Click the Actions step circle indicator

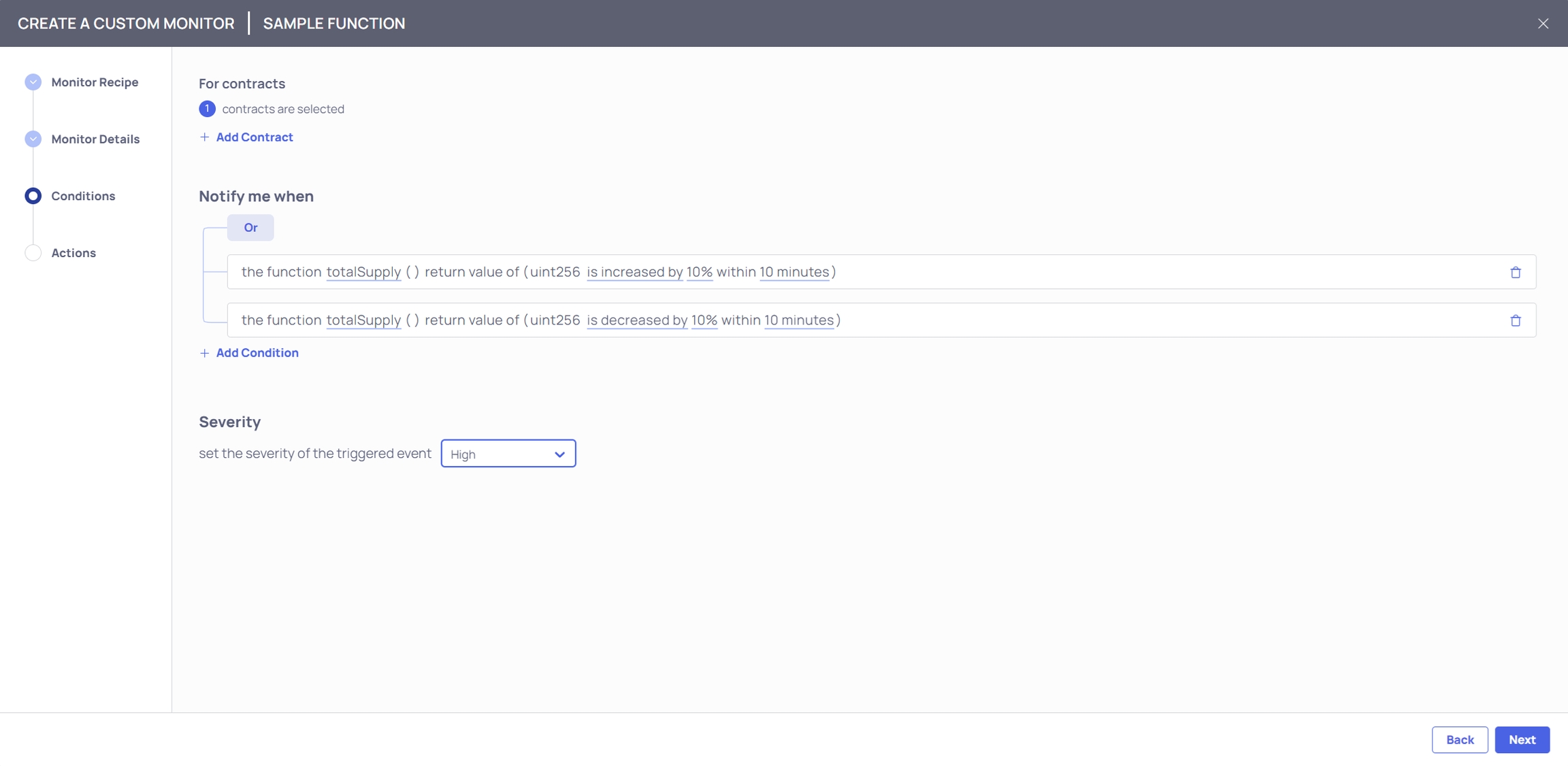33,253
